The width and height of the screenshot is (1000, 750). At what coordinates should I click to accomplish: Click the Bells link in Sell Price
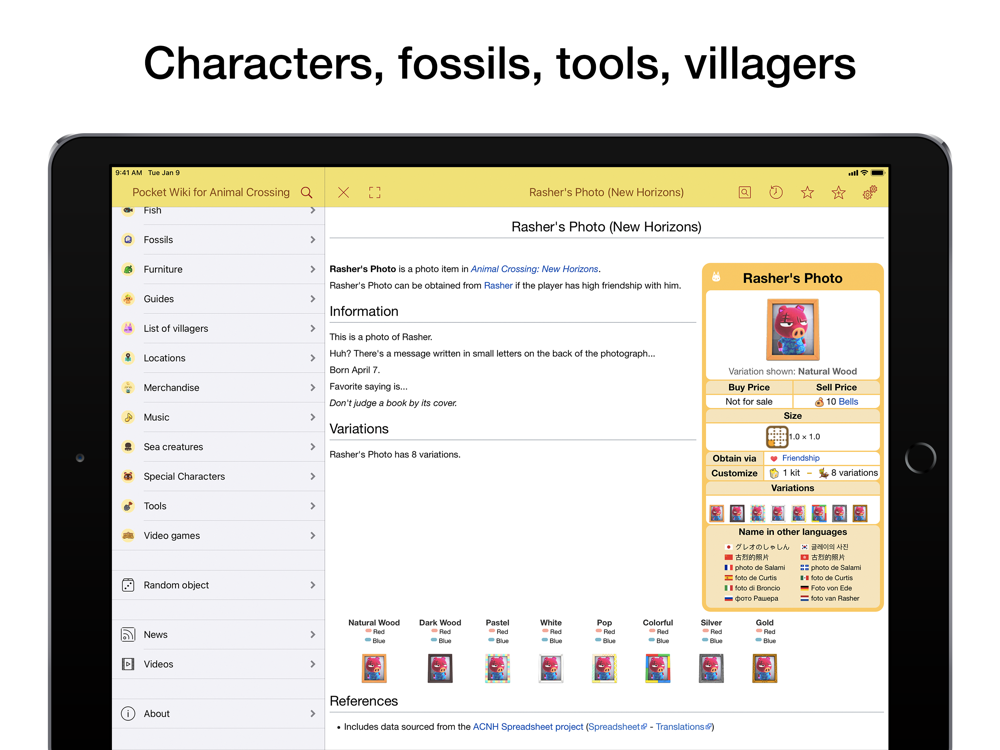point(848,402)
